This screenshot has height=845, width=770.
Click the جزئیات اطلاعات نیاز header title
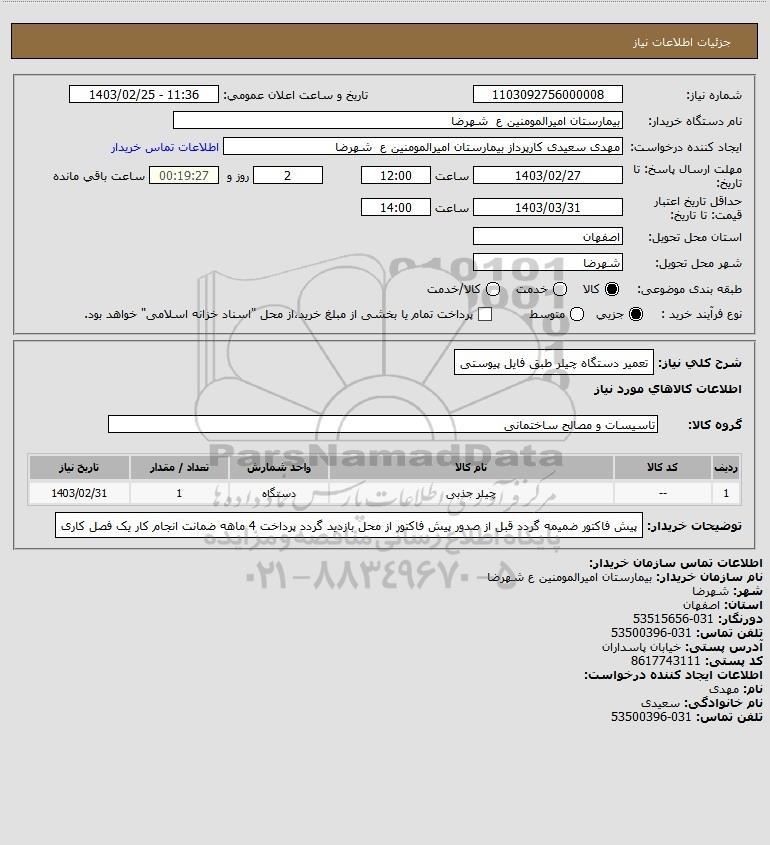click(x=681, y=42)
